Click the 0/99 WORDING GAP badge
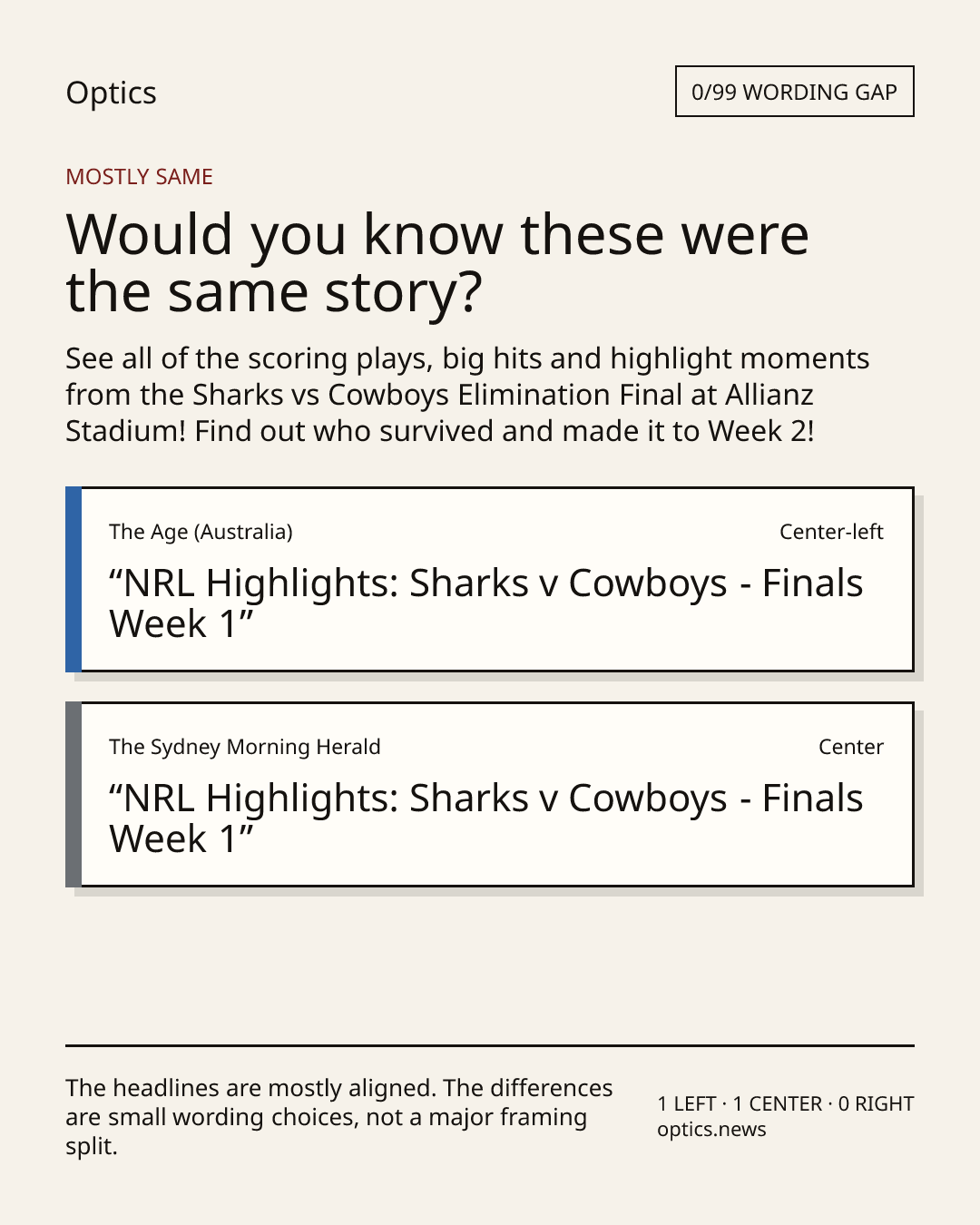Image resolution: width=980 pixels, height=1225 pixels. pyautogui.click(x=794, y=92)
